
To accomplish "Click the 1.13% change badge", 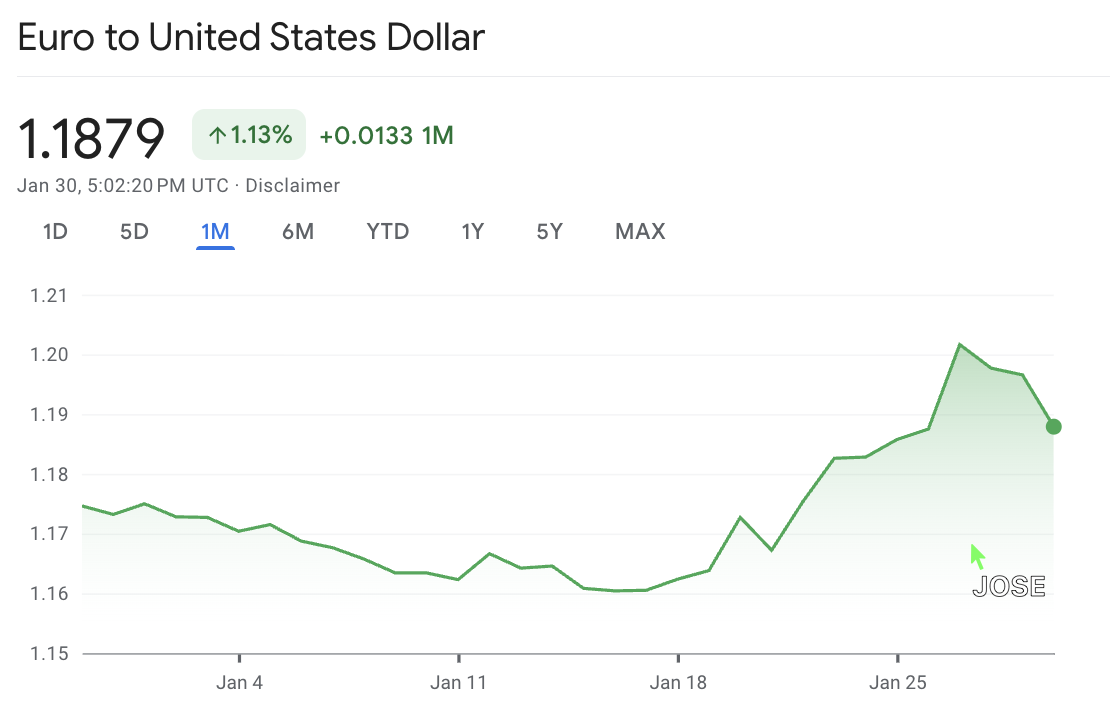I will pyautogui.click(x=249, y=135).
